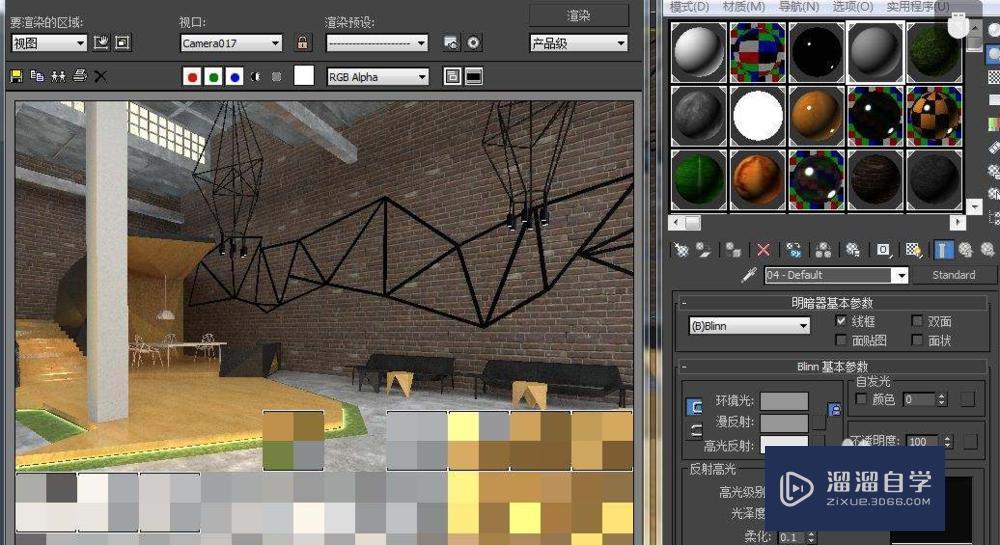Toggle the UI overlay icon
The width and height of the screenshot is (1000, 545).
(x=452, y=76)
